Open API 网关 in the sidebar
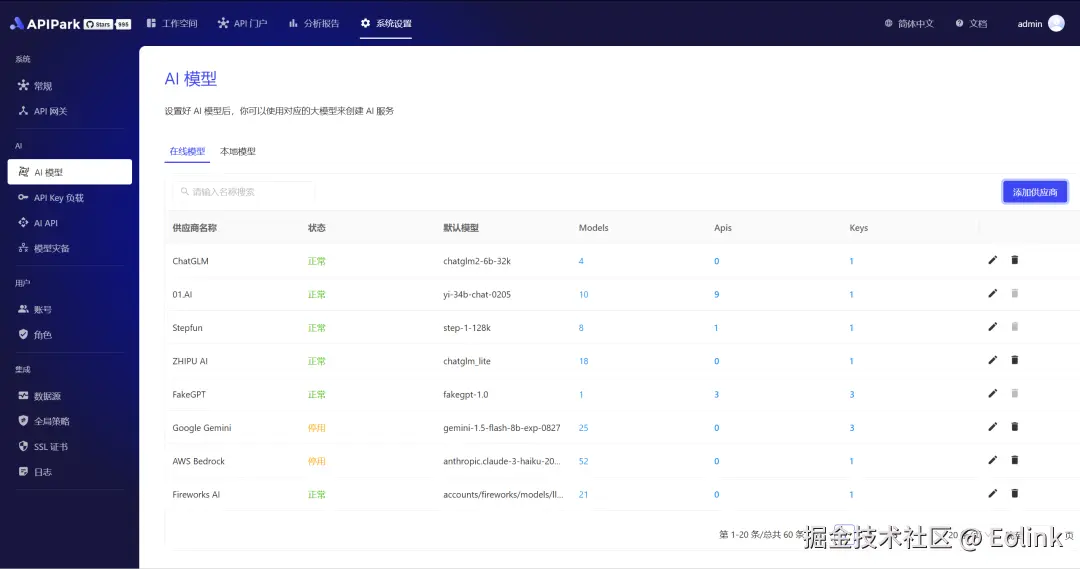Image resolution: width=1080 pixels, height=569 pixels. [x=70, y=111]
